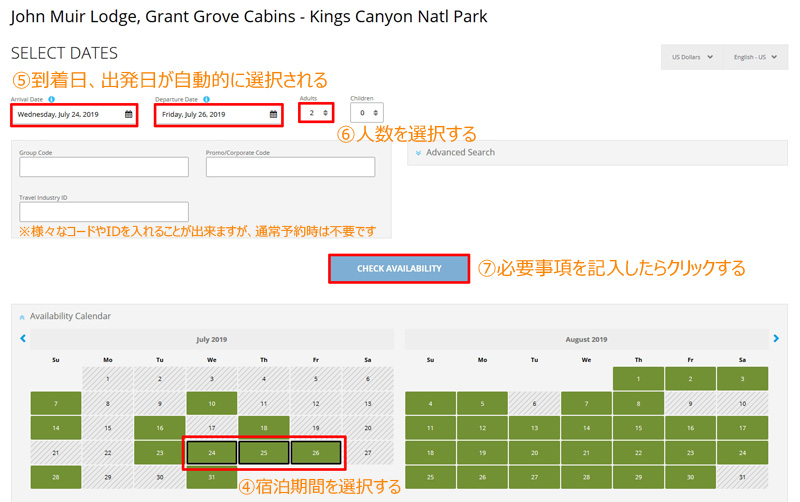Adjust the Adults count stepper
This screenshot has height=502, width=800.
point(325,113)
